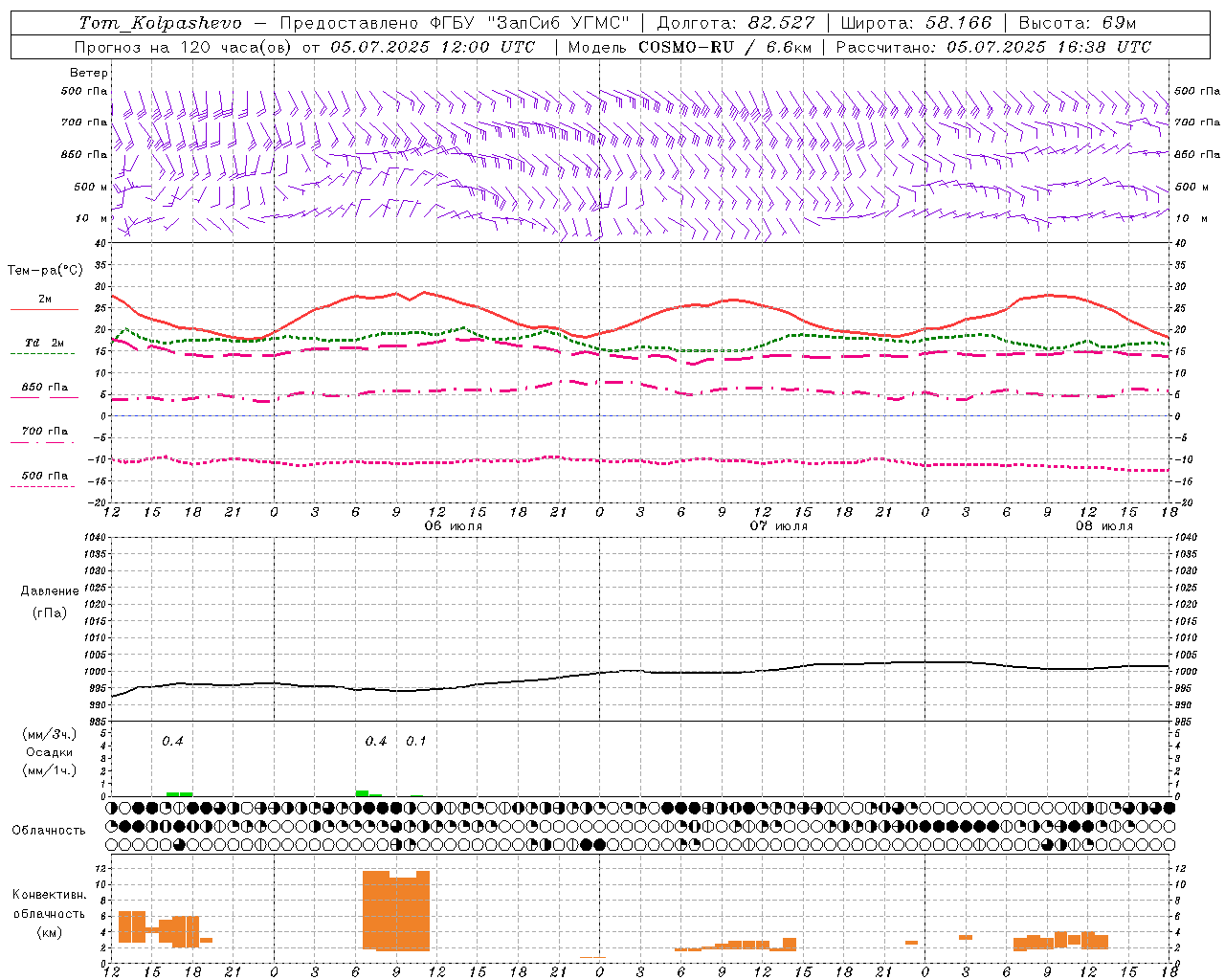Image resolution: width=1225 pixels, height=980 pixels.
Task: Click the Давление pressure panel label
Action: [50, 591]
